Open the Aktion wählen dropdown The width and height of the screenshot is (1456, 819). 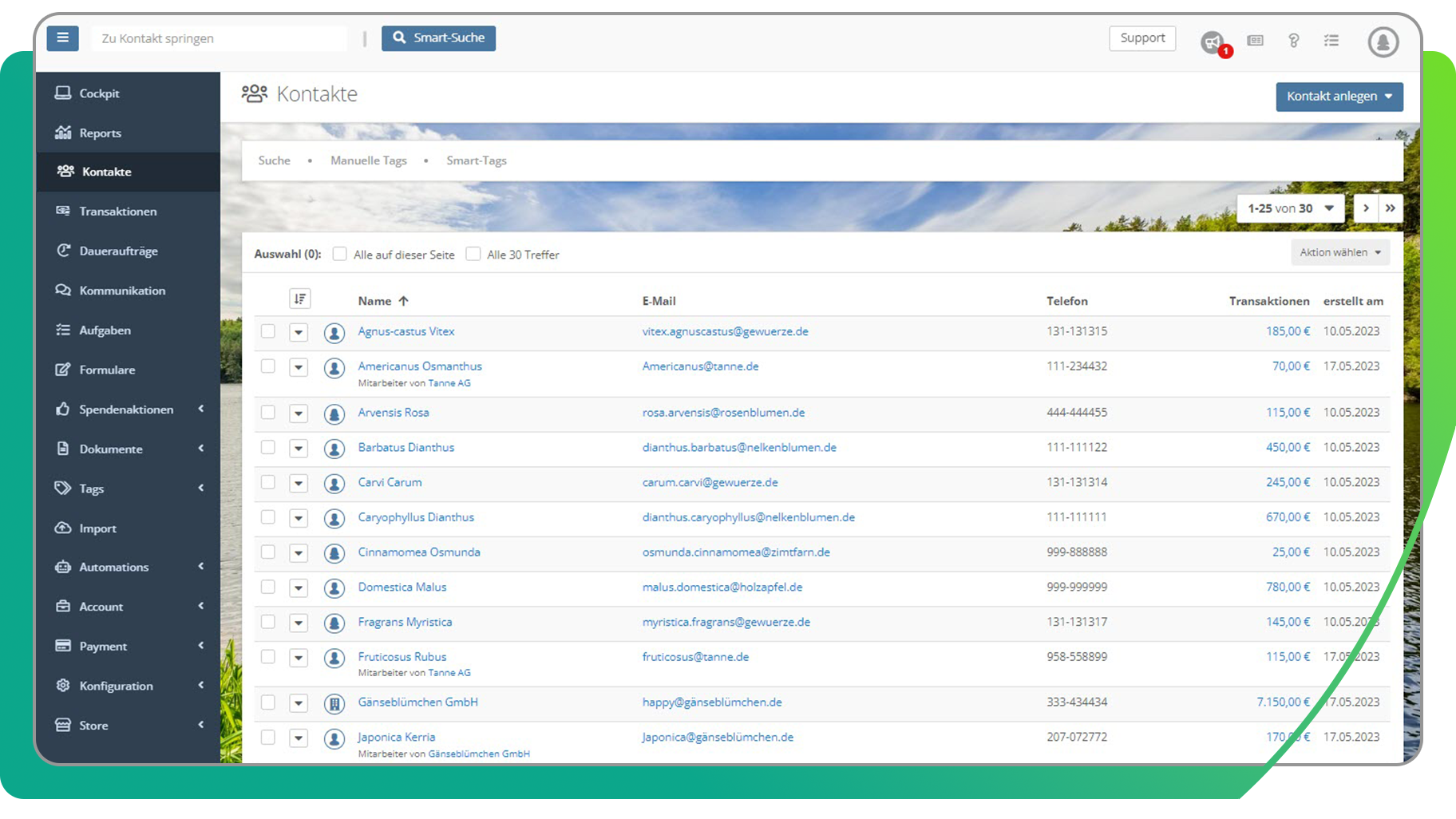tap(1339, 251)
